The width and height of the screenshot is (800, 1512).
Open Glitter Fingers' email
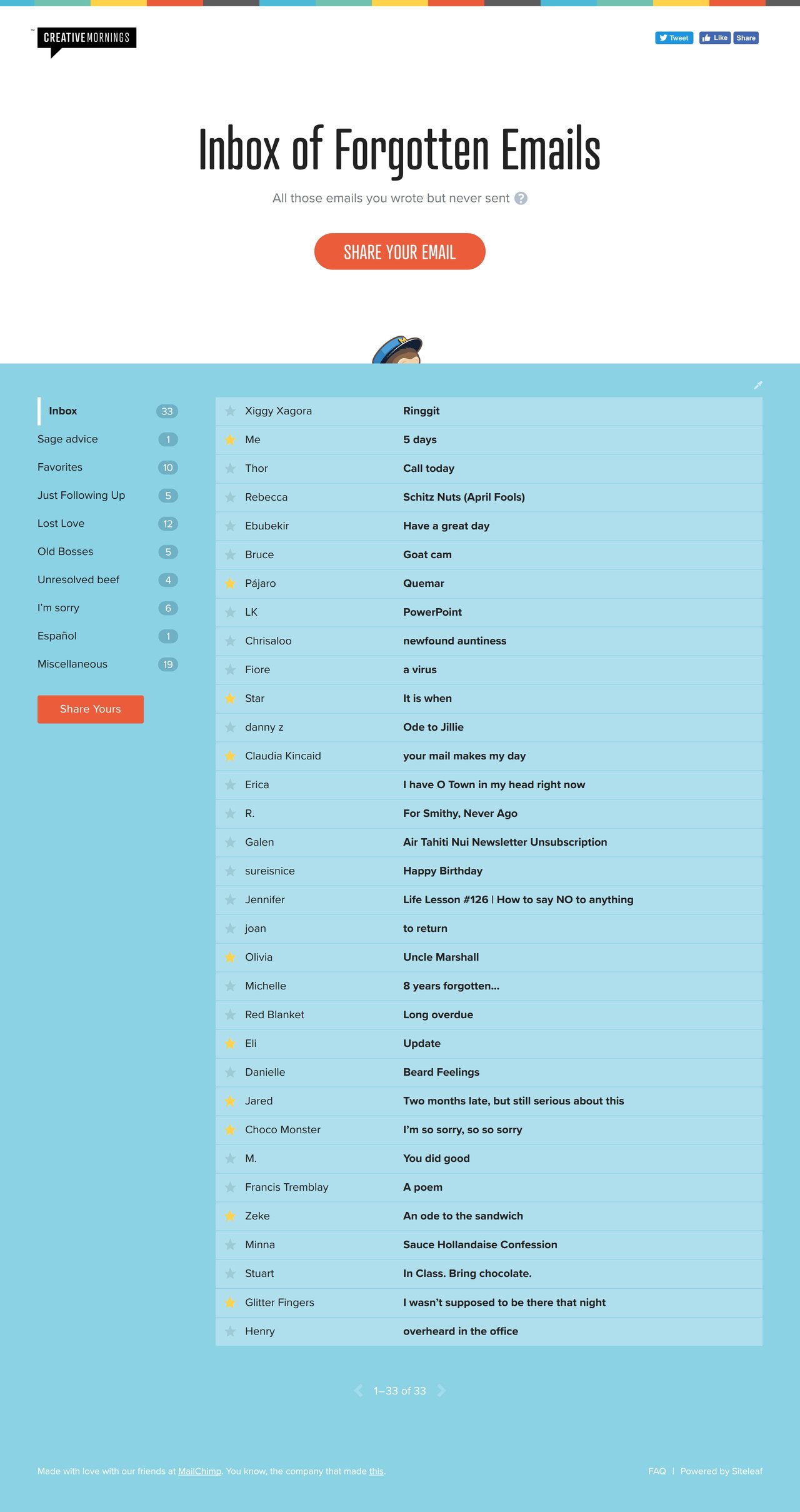(x=489, y=1303)
